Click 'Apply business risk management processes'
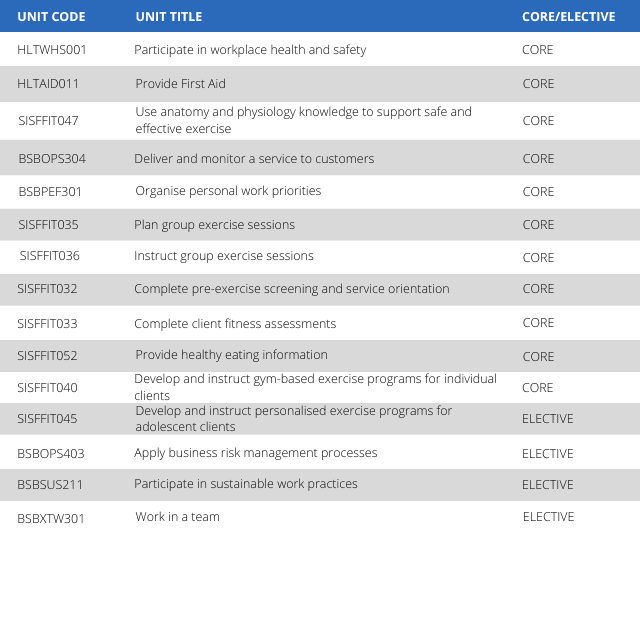640x640 pixels. tap(256, 453)
